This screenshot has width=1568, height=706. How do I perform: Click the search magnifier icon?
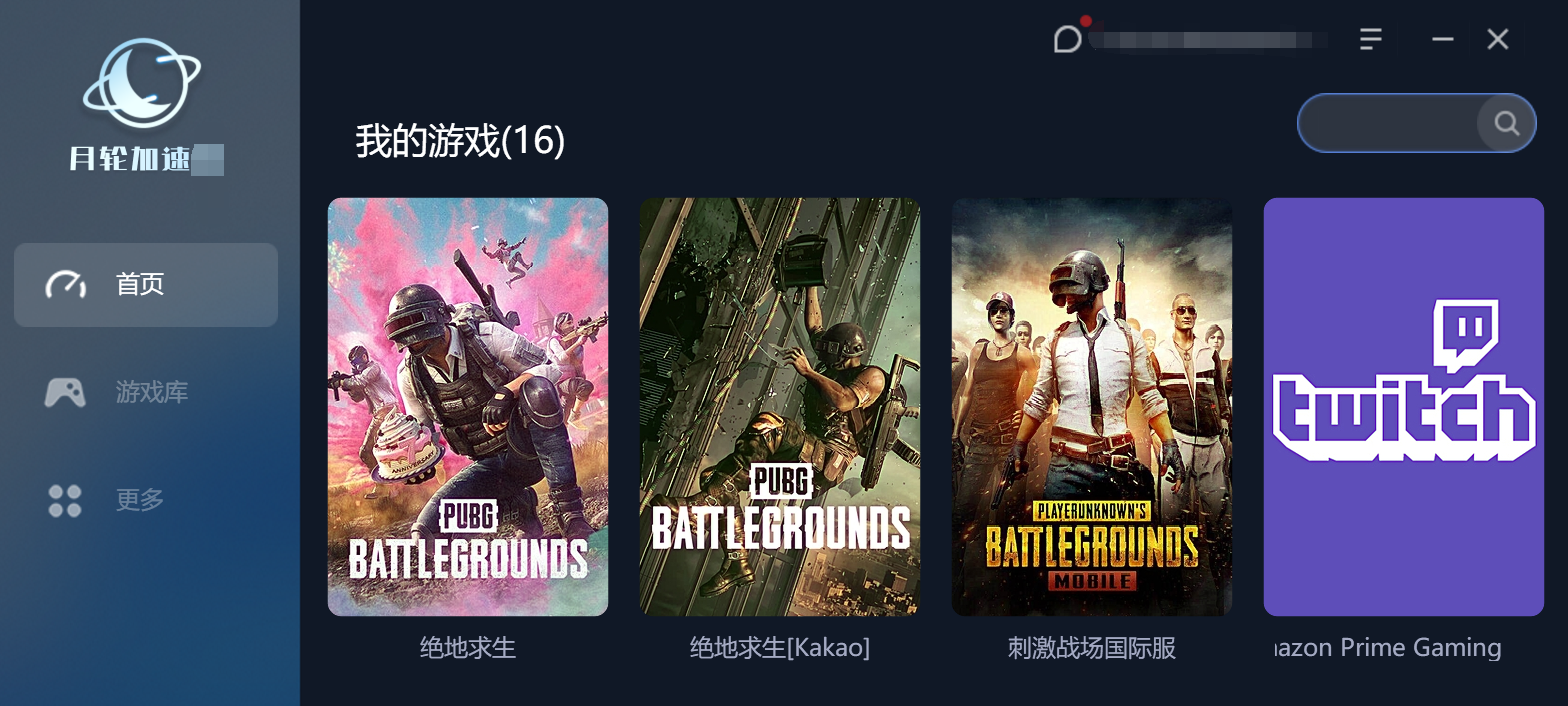tap(1506, 123)
